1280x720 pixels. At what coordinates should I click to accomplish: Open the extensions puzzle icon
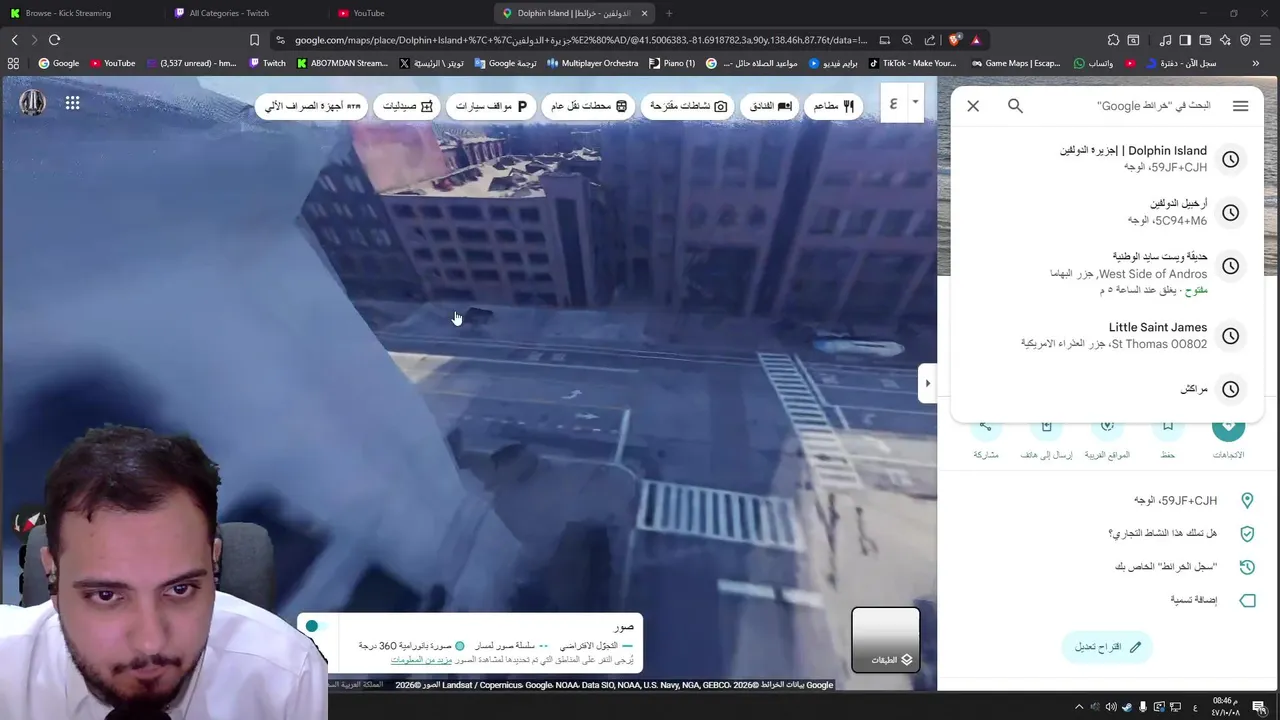click(1113, 40)
